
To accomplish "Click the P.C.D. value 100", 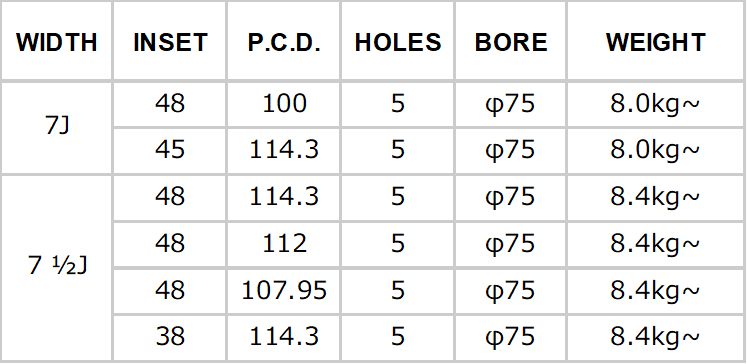I will coord(284,104).
